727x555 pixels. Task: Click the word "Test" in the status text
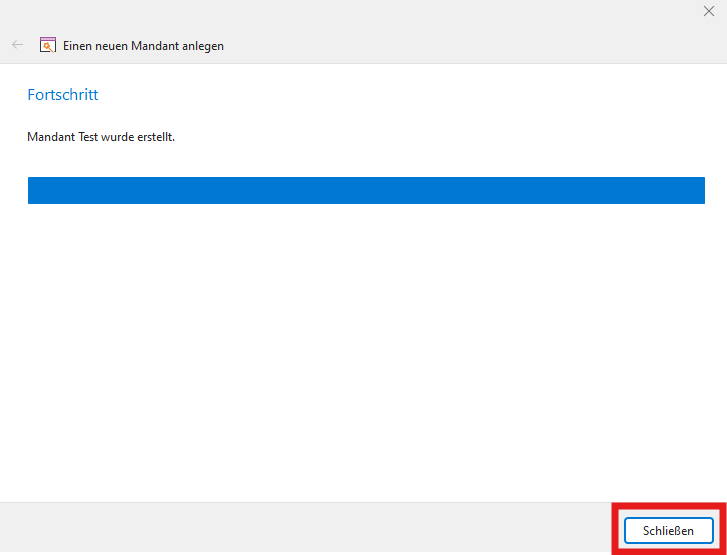[88, 137]
